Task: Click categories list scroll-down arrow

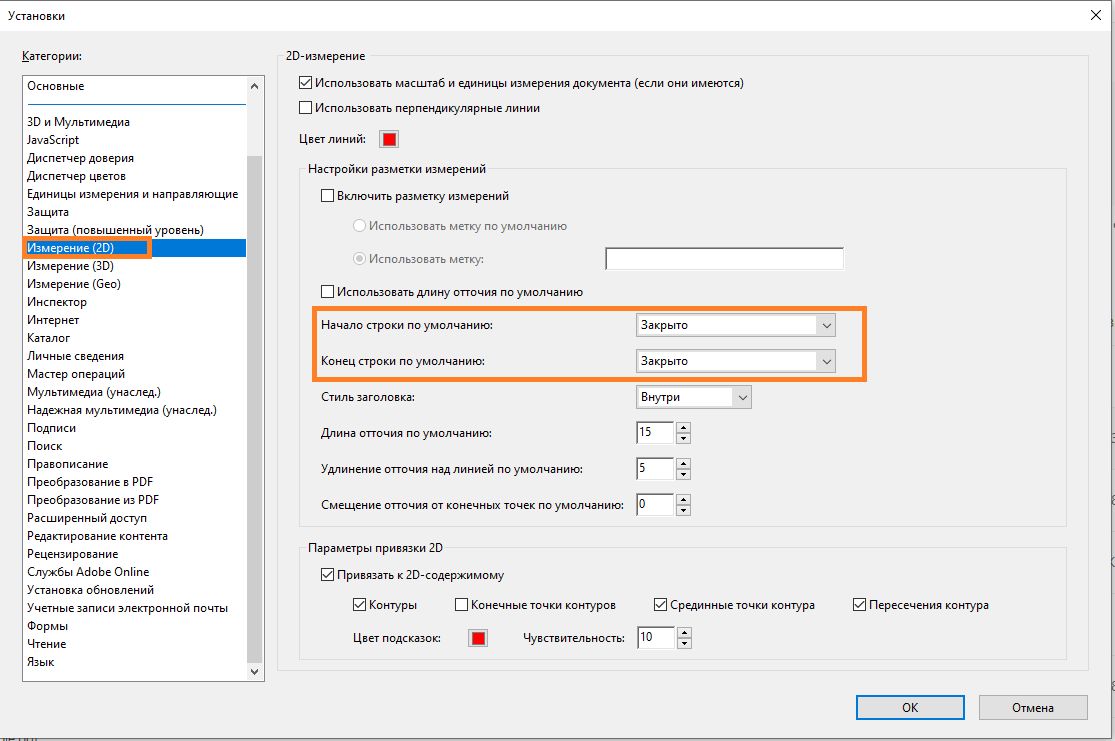Action: pos(255,671)
